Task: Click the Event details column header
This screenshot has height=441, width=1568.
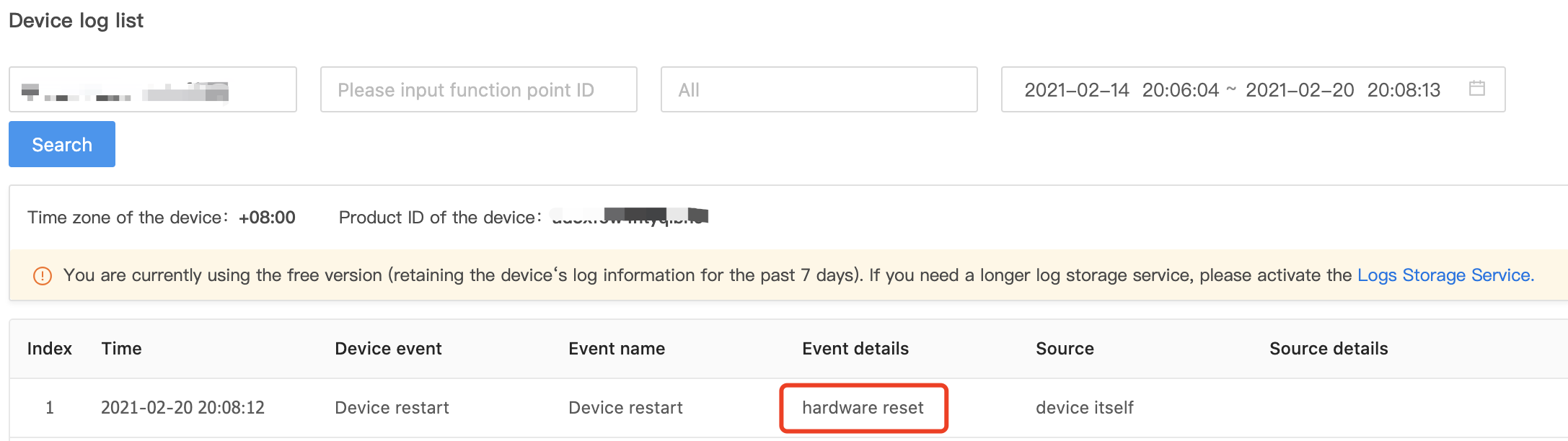Action: (x=855, y=349)
